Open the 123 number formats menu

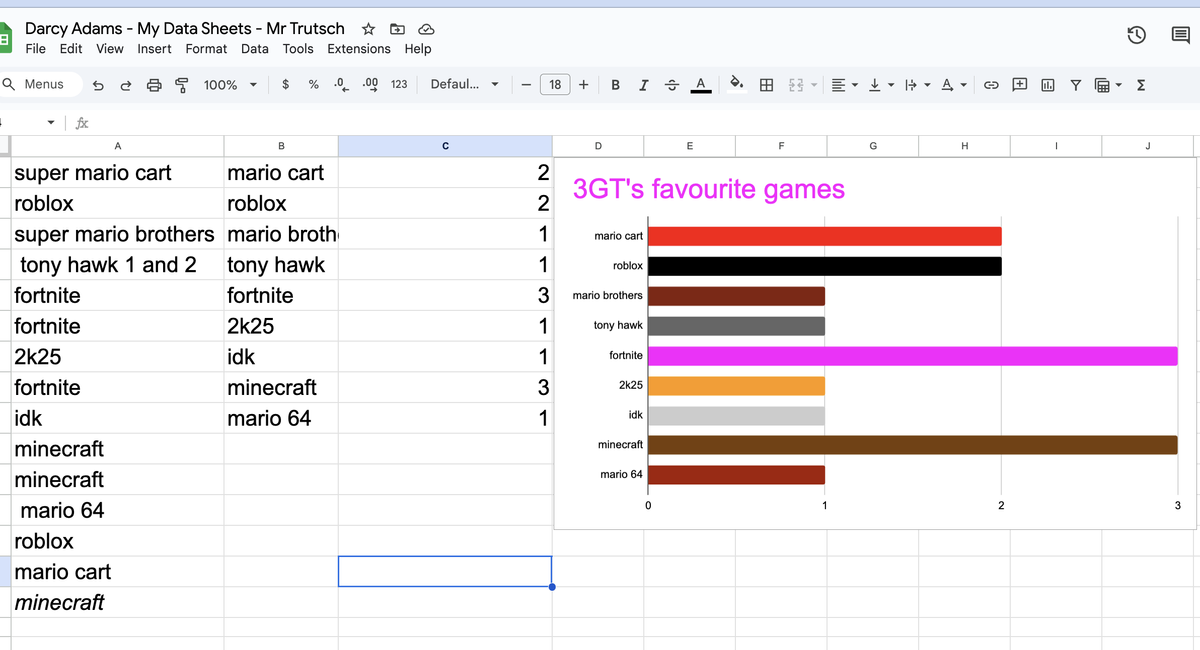point(399,84)
